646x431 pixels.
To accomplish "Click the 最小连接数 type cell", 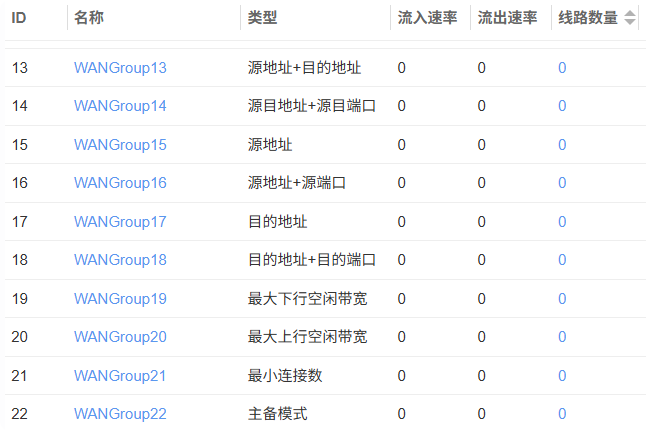I will [285, 376].
